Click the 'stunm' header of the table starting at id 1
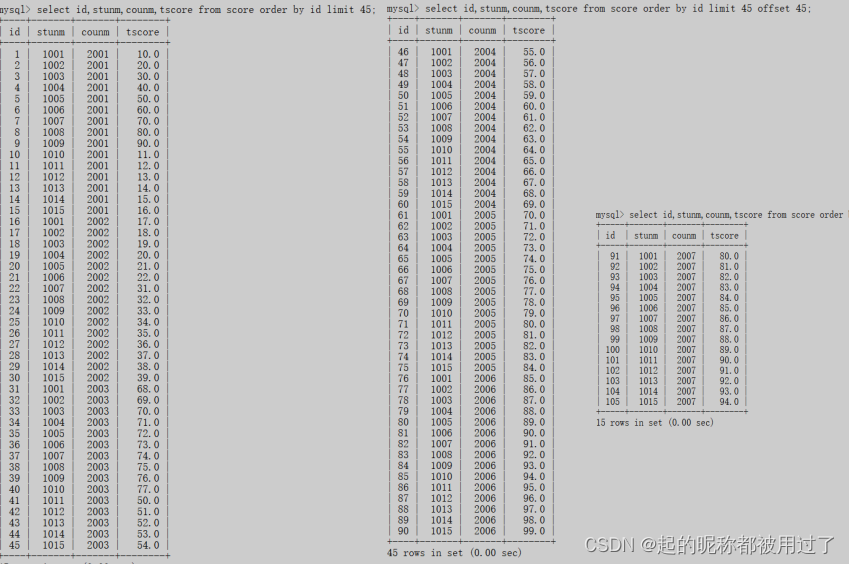This screenshot has width=849, height=564. [x=51, y=32]
